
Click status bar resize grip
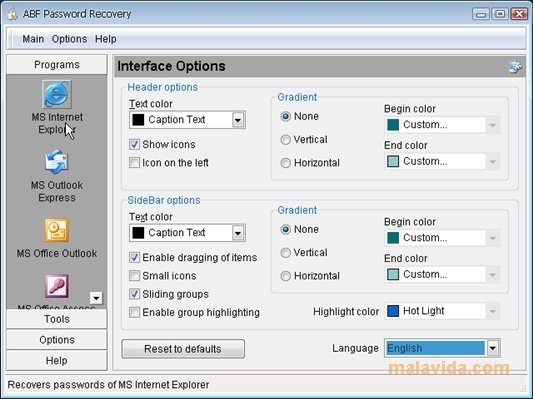(x=523, y=388)
